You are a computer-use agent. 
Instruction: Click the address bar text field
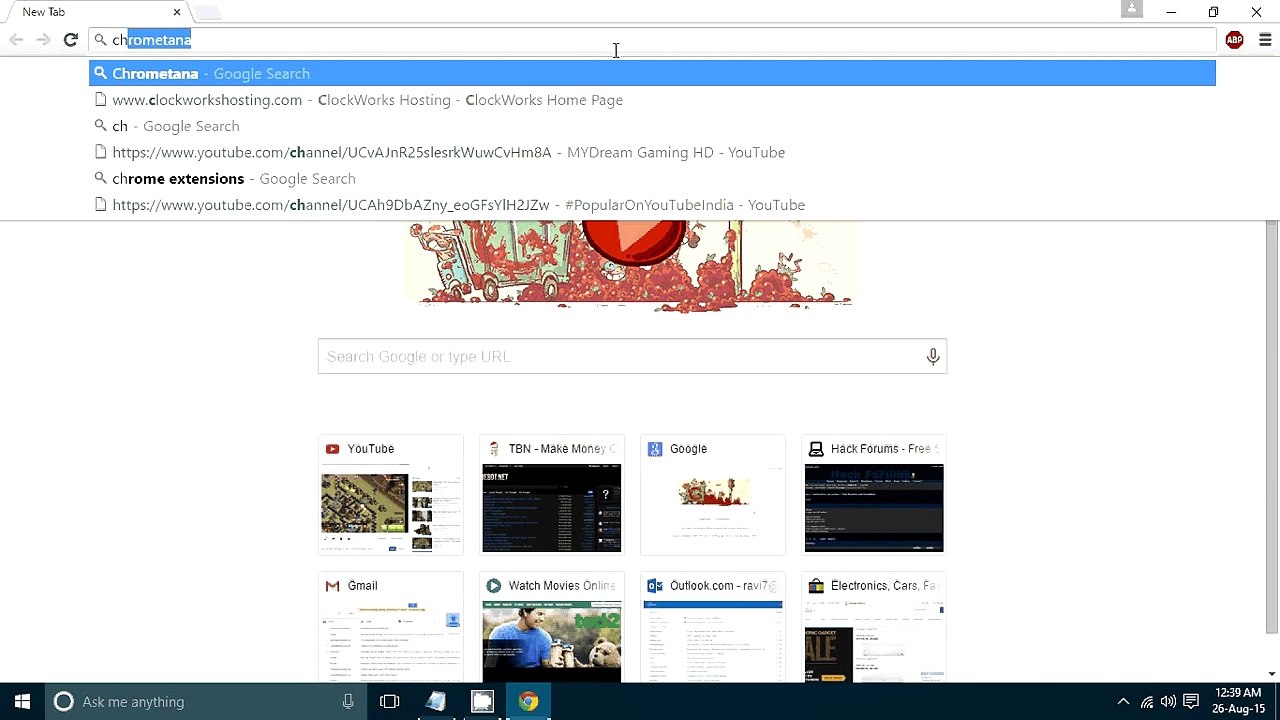click(652, 40)
